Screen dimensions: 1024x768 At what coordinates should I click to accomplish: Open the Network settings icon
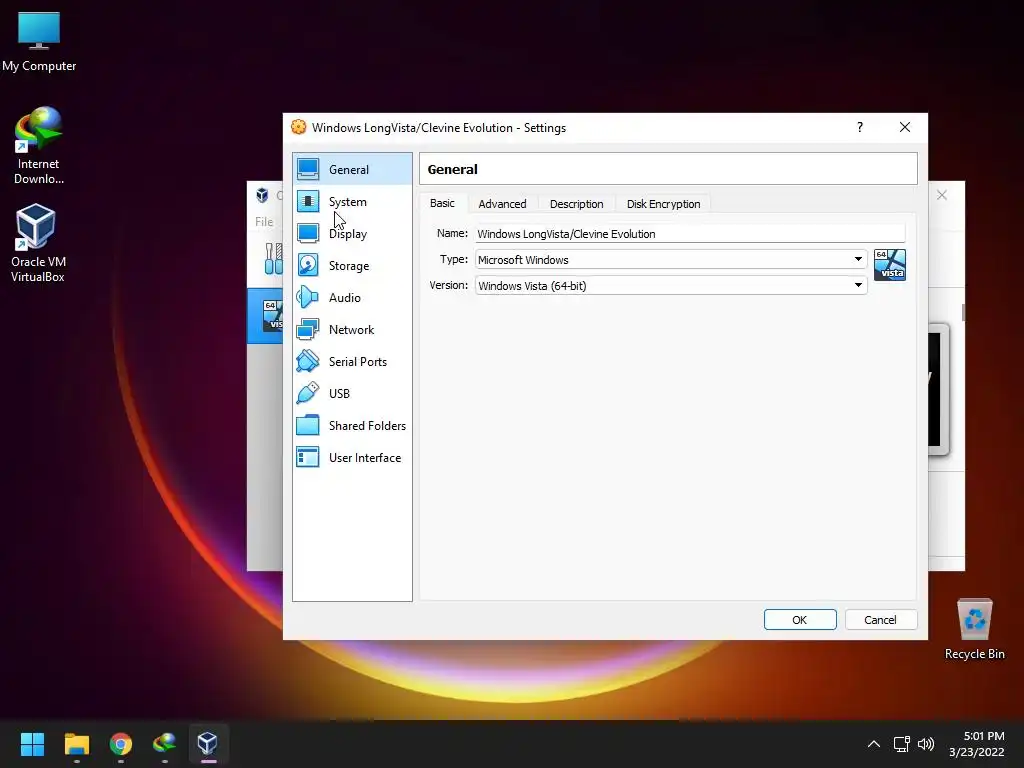tap(308, 329)
